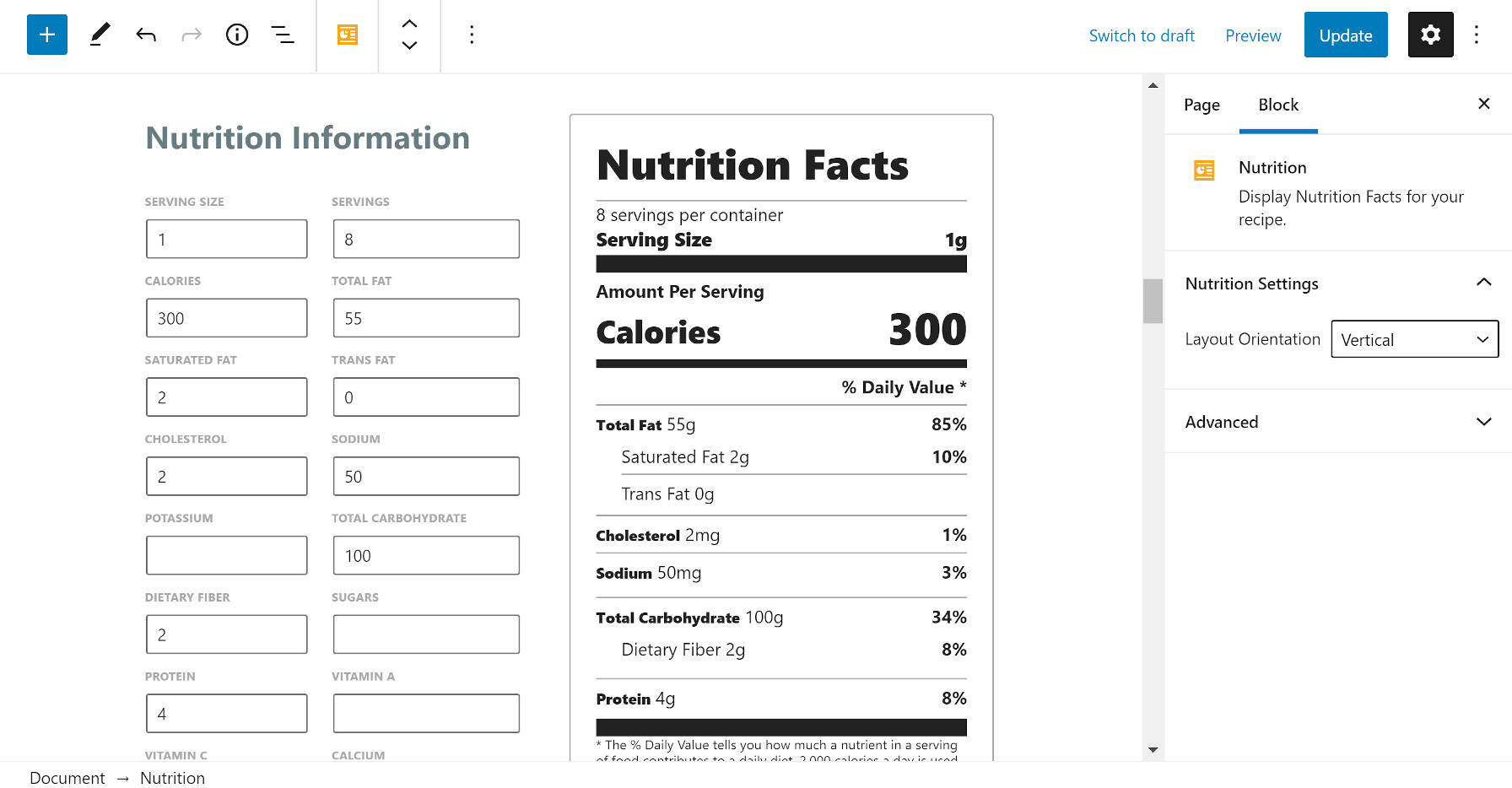Open the editor options kebab menu icon
This screenshot has height=788, width=1512.
[x=1477, y=35]
